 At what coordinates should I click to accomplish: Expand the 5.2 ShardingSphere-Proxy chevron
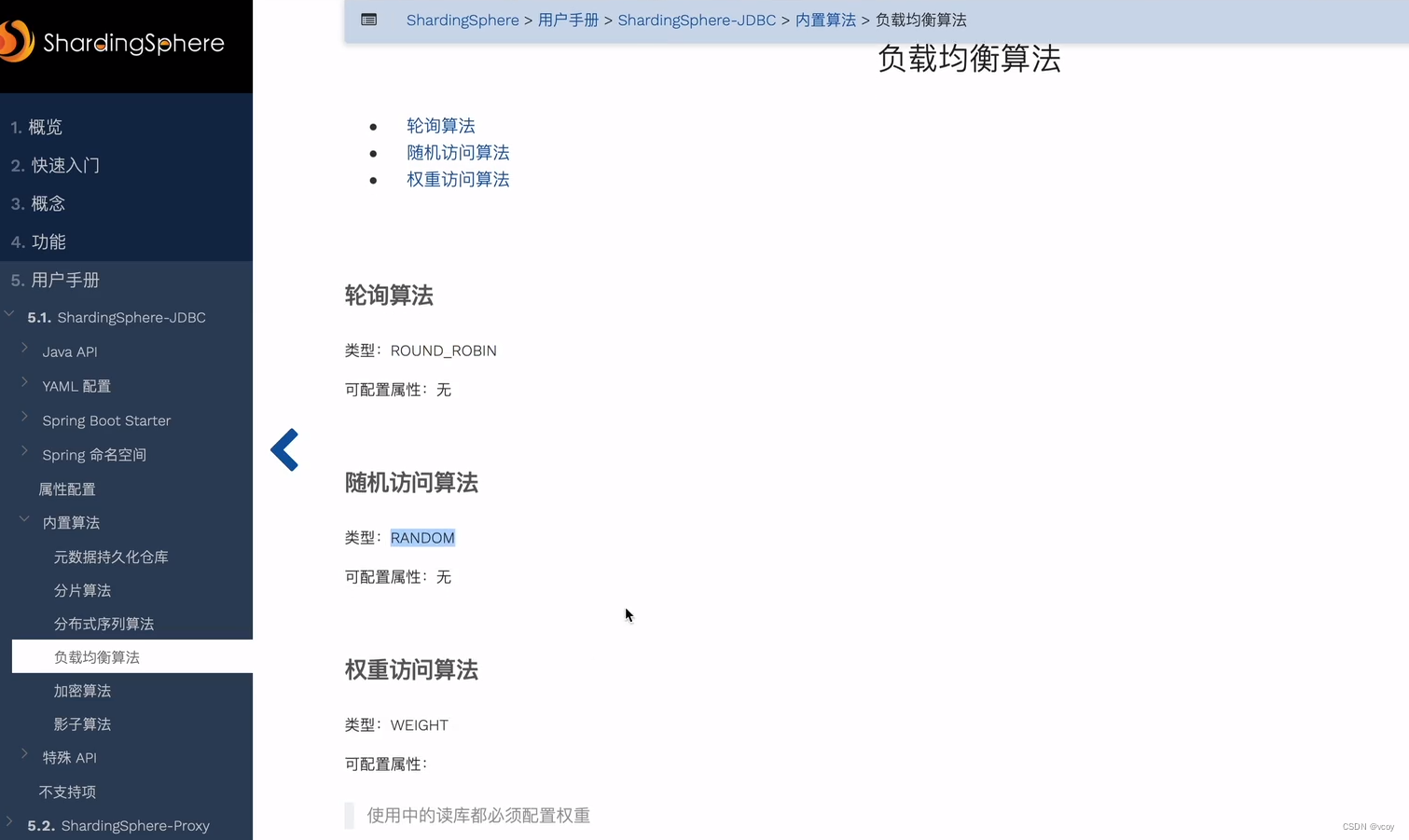coord(9,822)
